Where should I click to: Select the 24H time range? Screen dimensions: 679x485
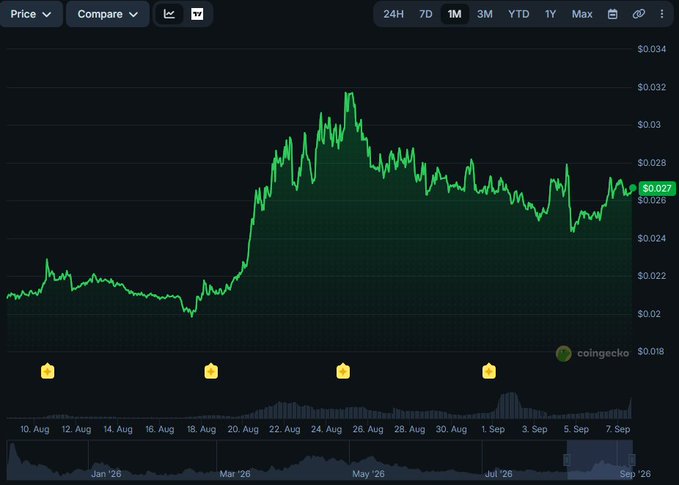(x=393, y=14)
